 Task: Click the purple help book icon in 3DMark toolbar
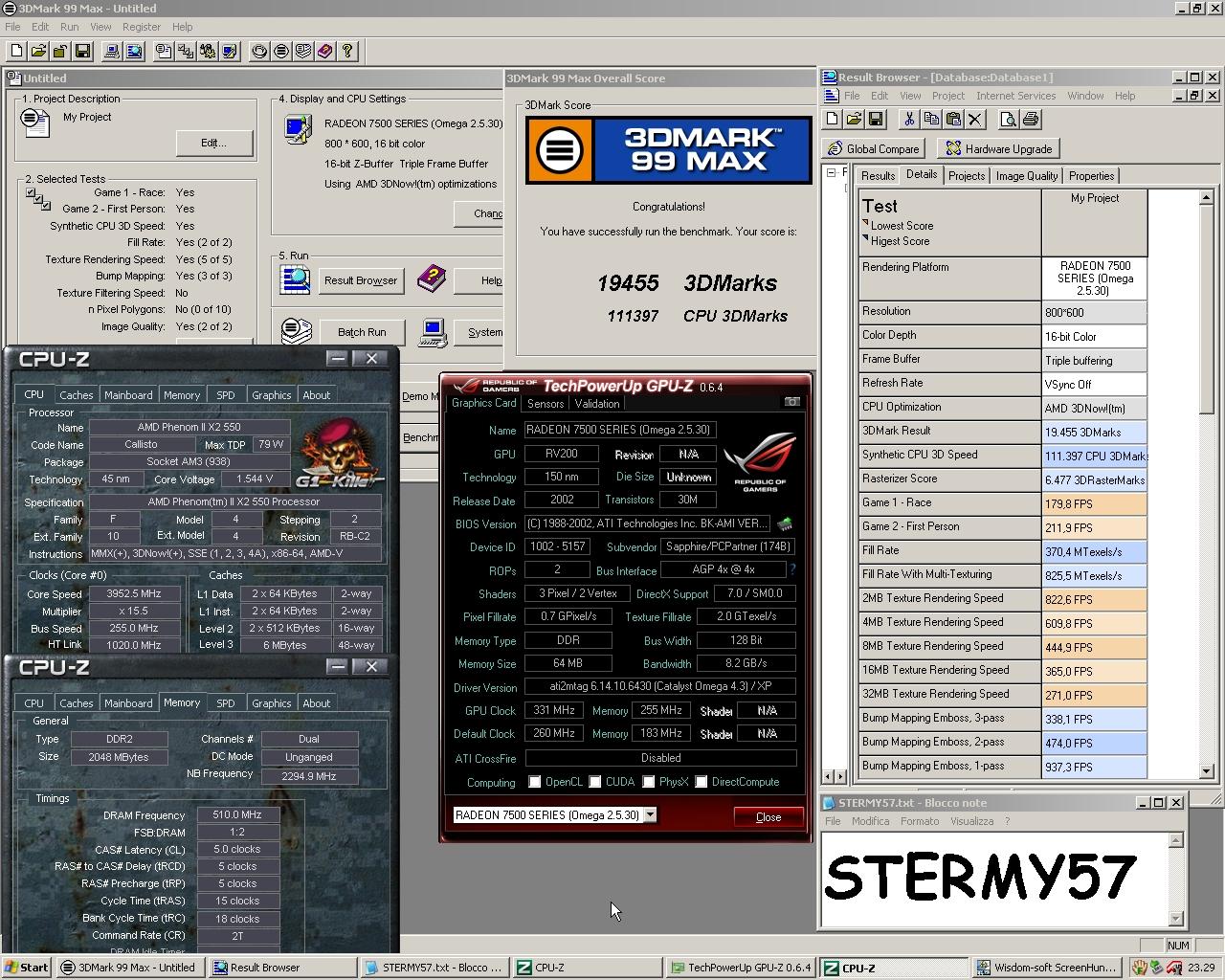click(325, 51)
